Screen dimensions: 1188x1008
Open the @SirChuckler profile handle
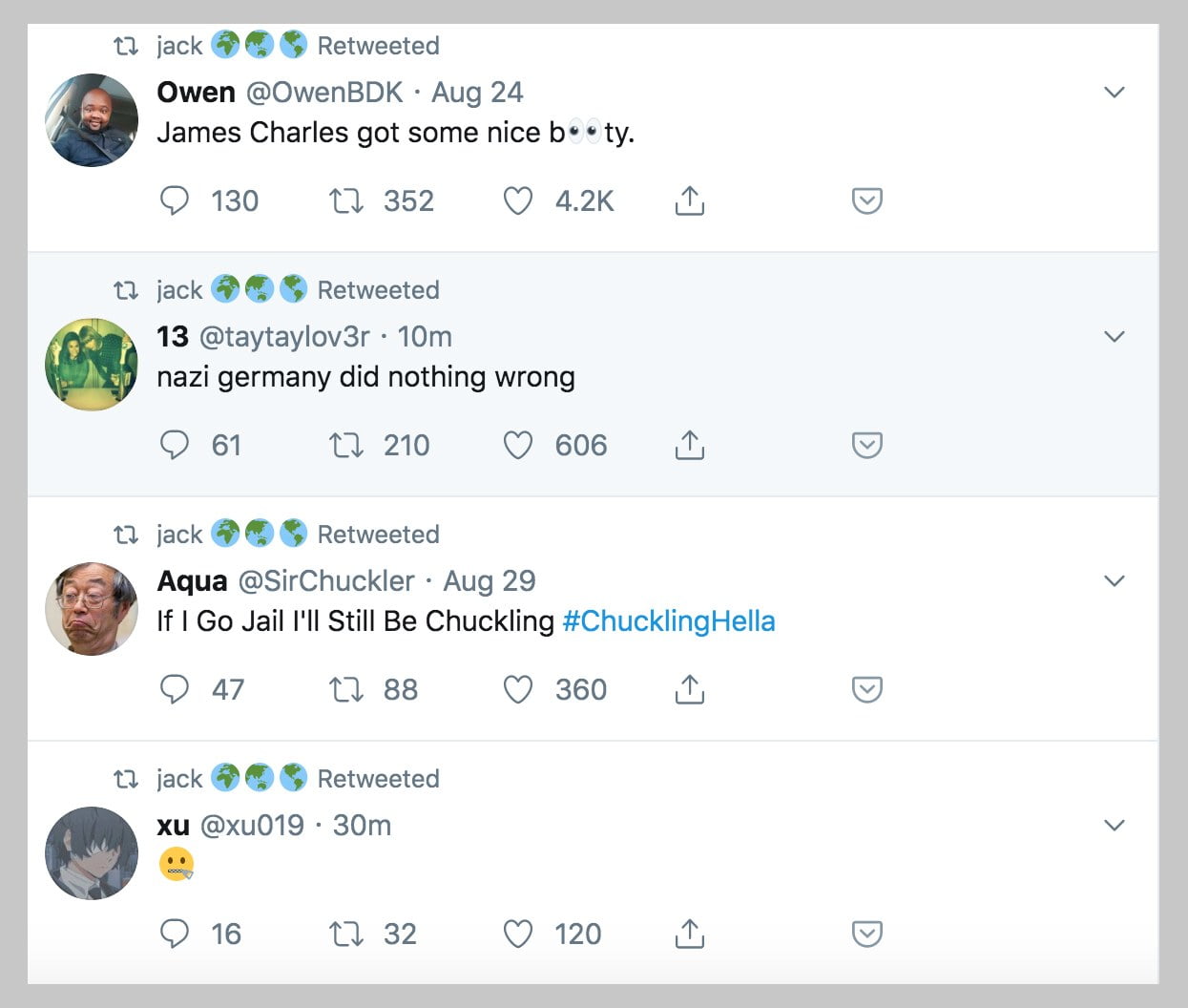325,581
